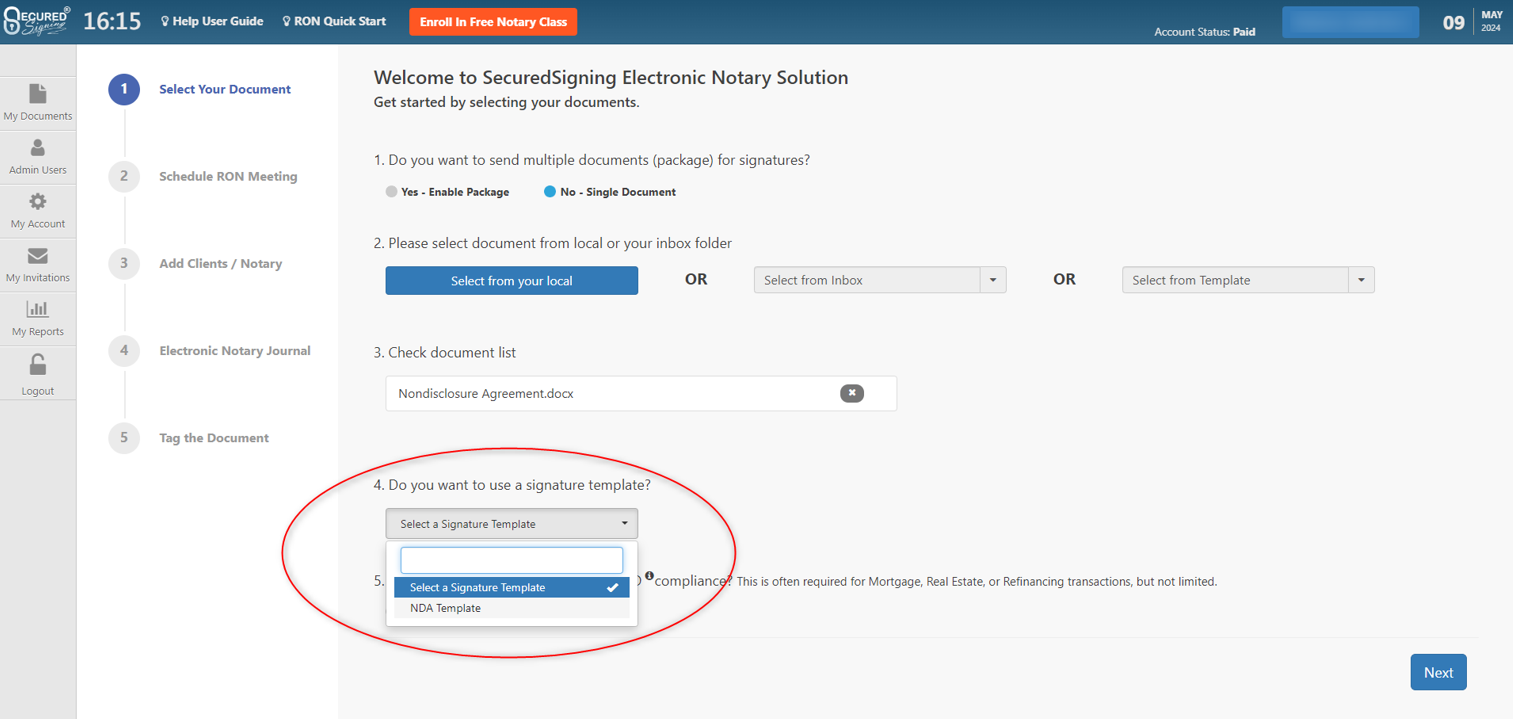Open My Documents from the sidebar
Screen dimensions: 1513x719
click(x=37, y=95)
